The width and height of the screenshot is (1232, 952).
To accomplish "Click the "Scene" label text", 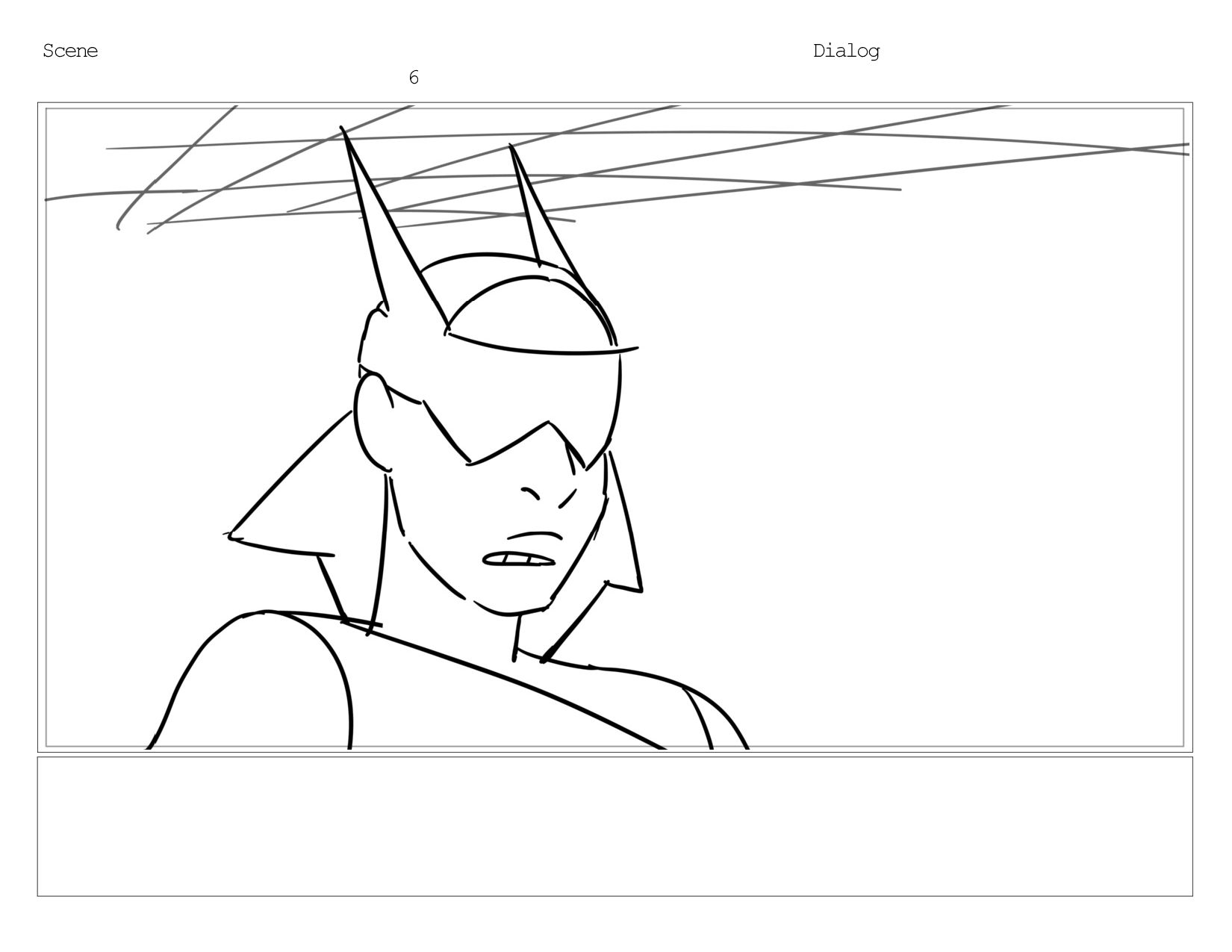I will click(x=70, y=51).
